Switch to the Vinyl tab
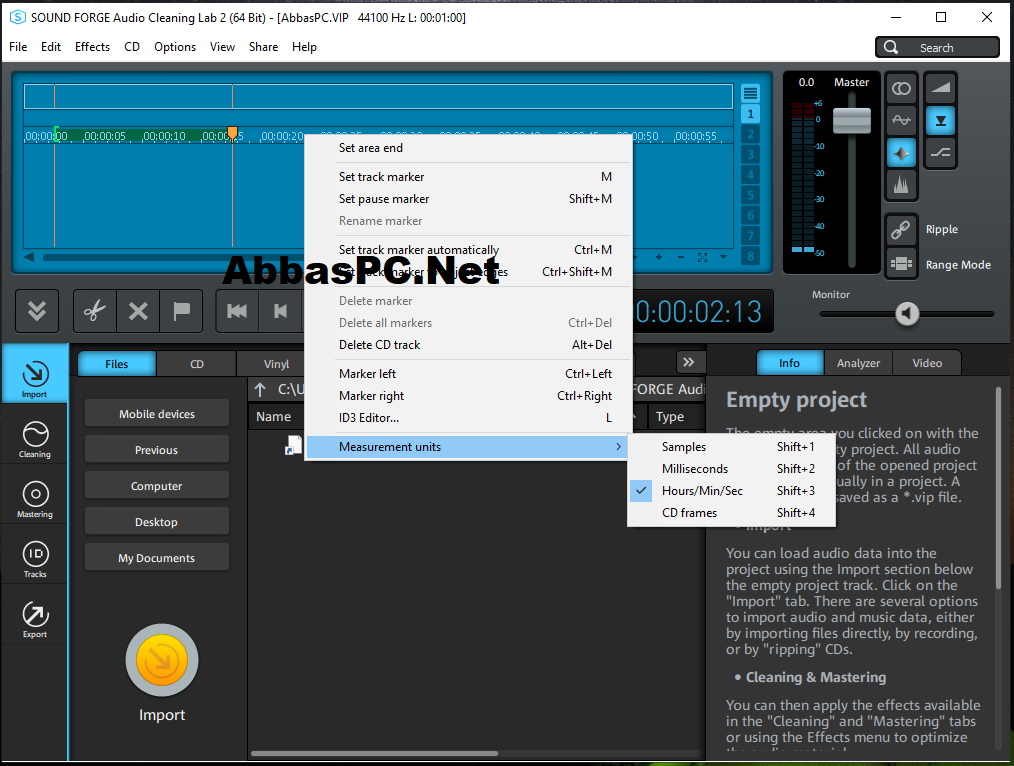 point(276,364)
